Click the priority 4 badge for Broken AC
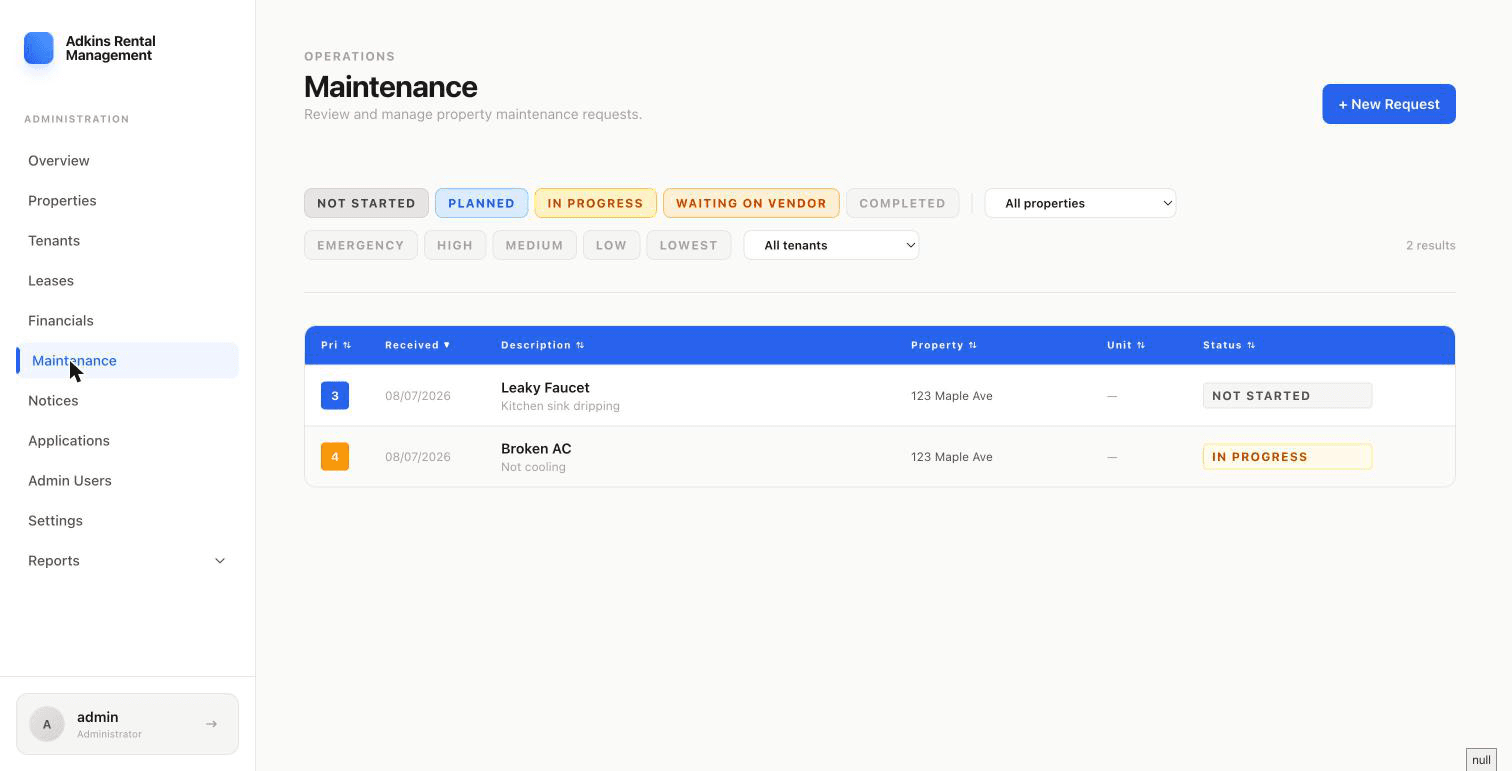1512x771 pixels. [x=335, y=457]
